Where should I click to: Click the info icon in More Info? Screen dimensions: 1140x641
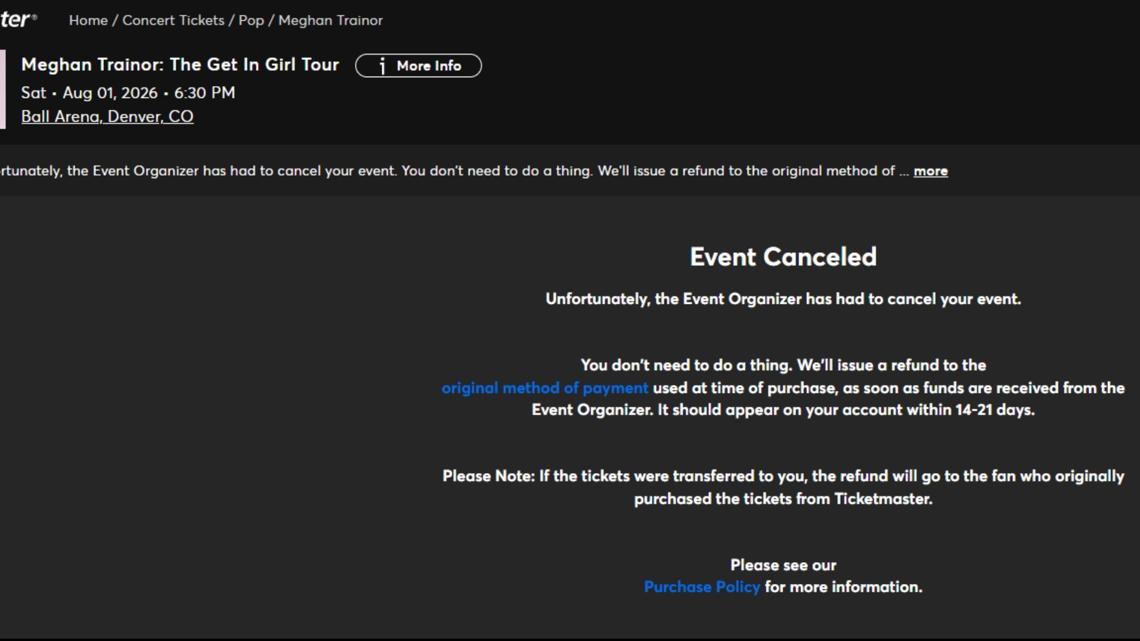tap(382, 66)
